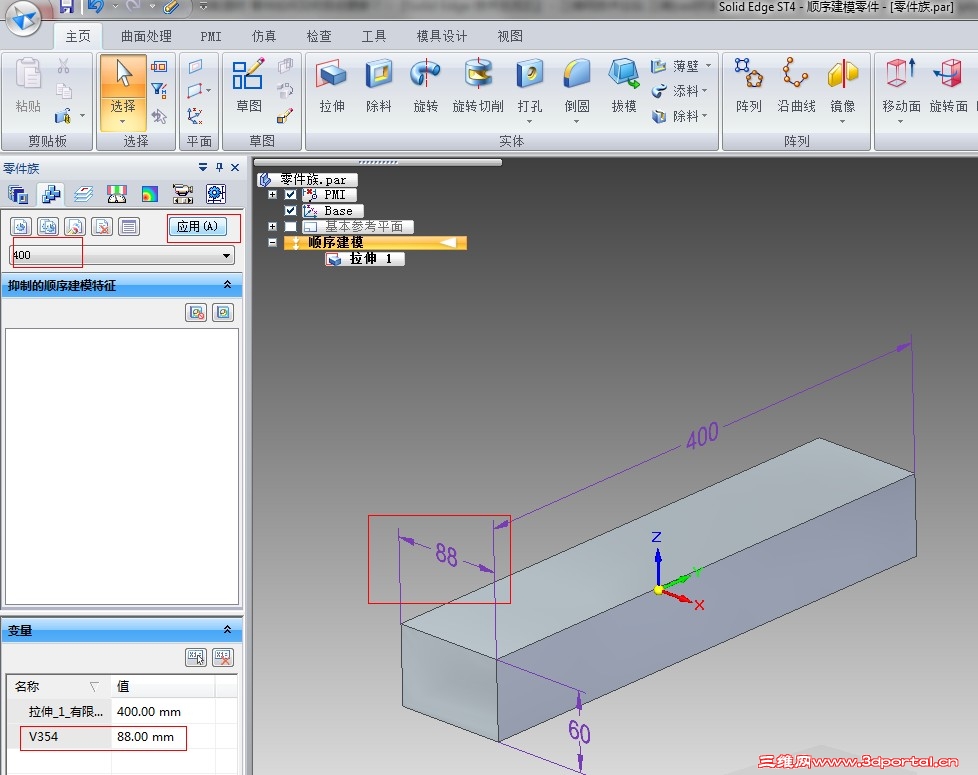Collapse the 抑制的顺序建模特征 section
The width and height of the screenshot is (978, 775).
[228, 285]
